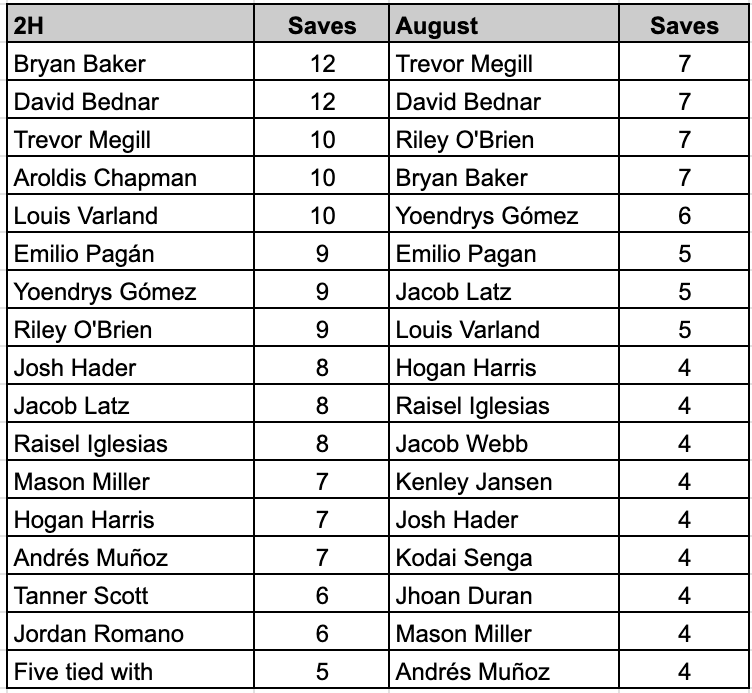Screen dimensions: 752x693
Task: Select Emilio Pagán in the 2H column
Action: (130, 252)
